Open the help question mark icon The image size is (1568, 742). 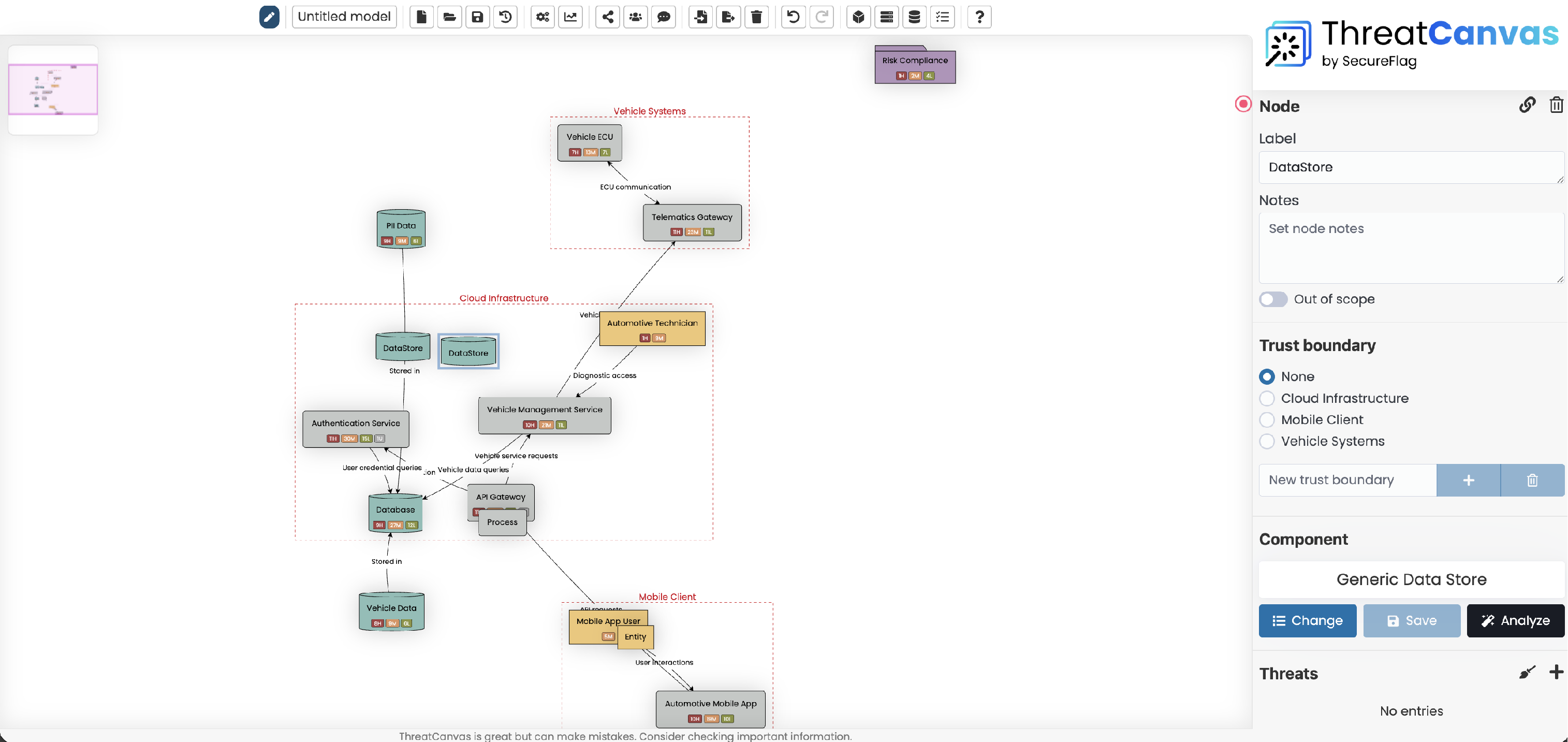[979, 17]
